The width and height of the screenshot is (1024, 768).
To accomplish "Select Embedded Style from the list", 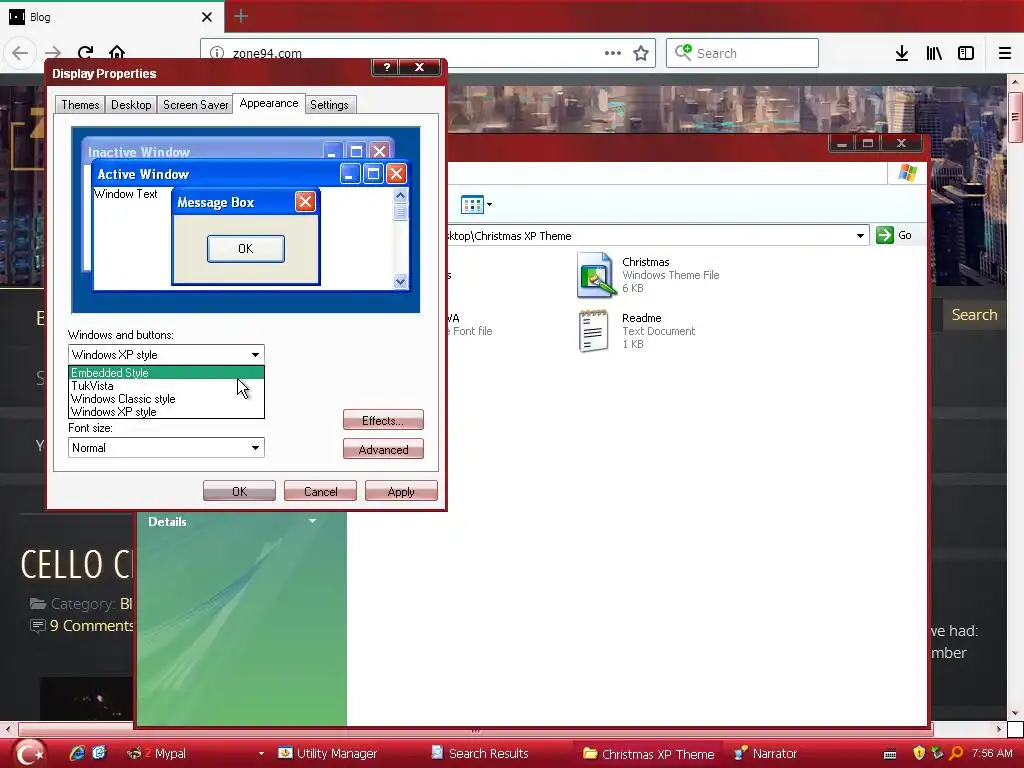I will click(166, 373).
